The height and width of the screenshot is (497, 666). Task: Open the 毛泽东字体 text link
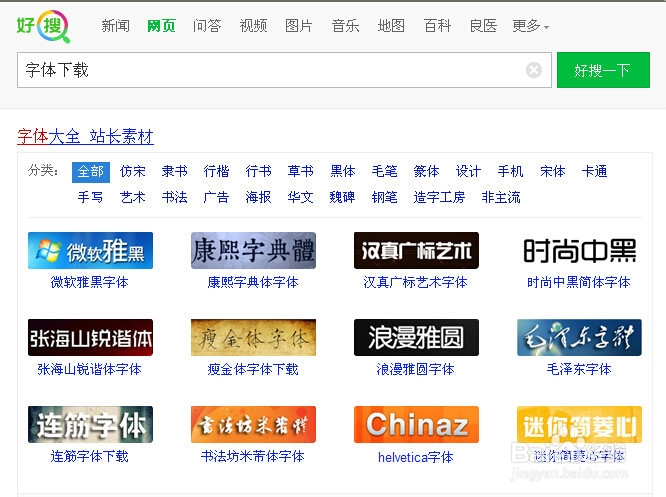(579, 370)
